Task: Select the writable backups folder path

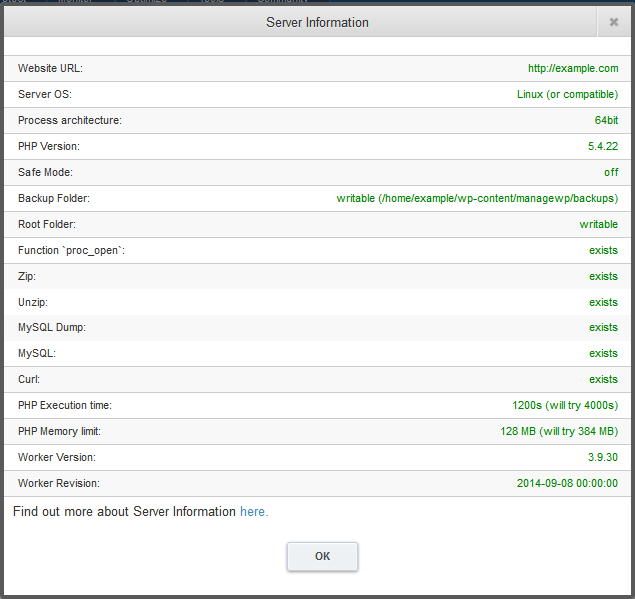Action: (x=477, y=198)
